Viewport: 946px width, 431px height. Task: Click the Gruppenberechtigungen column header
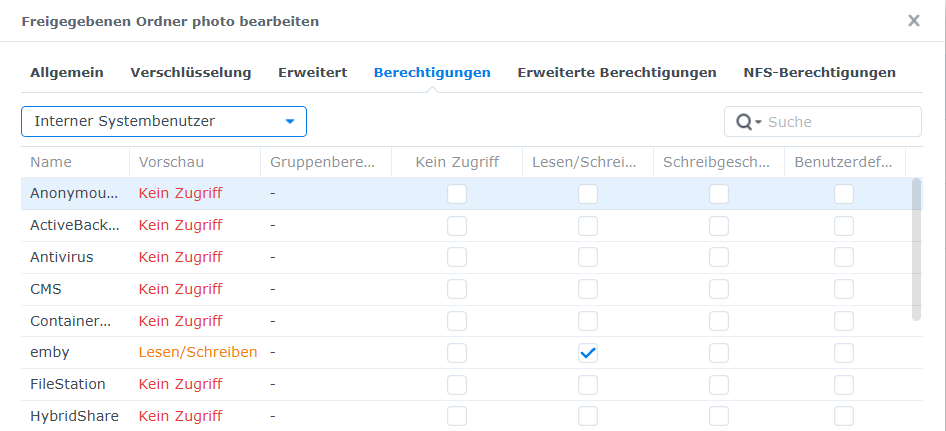pos(322,162)
